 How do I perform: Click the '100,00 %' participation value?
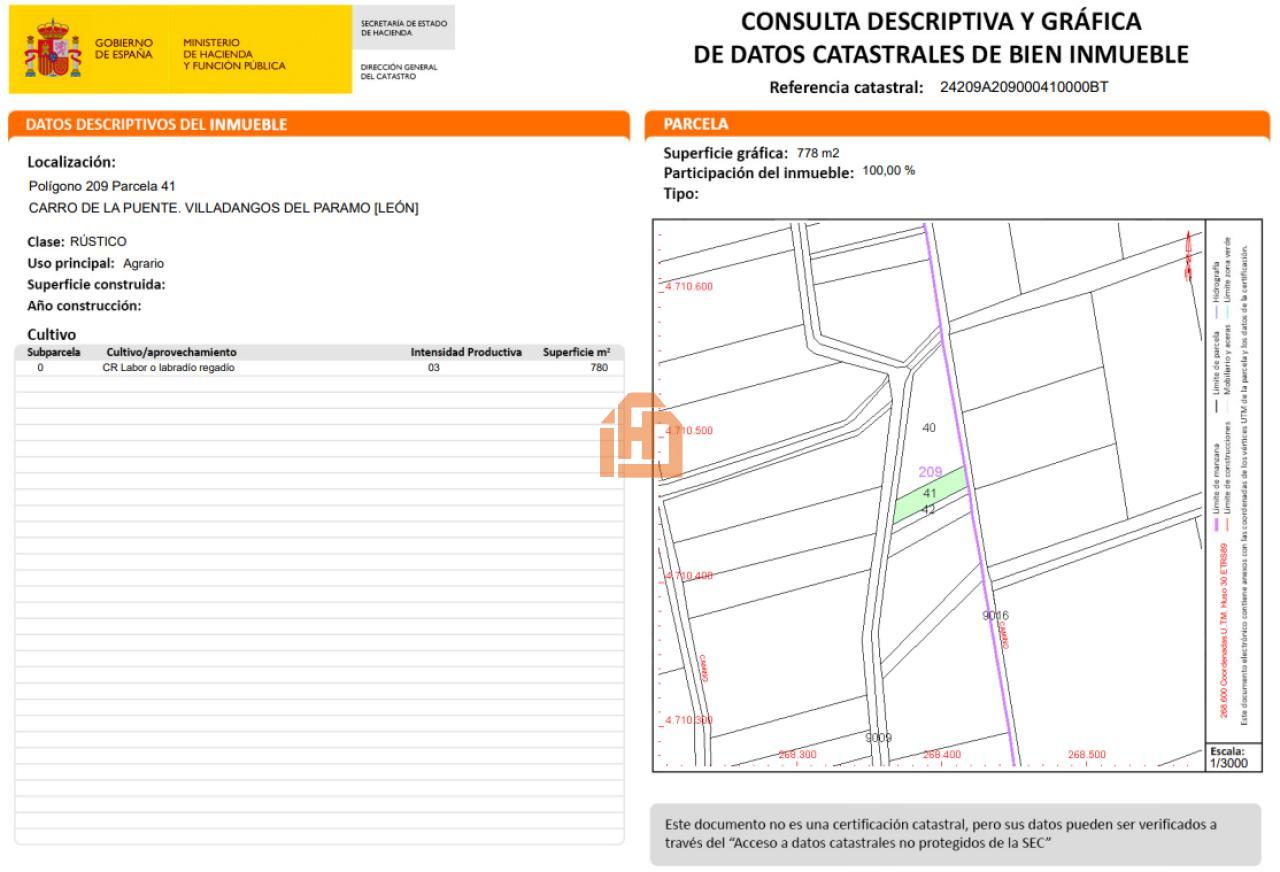pos(889,171)
